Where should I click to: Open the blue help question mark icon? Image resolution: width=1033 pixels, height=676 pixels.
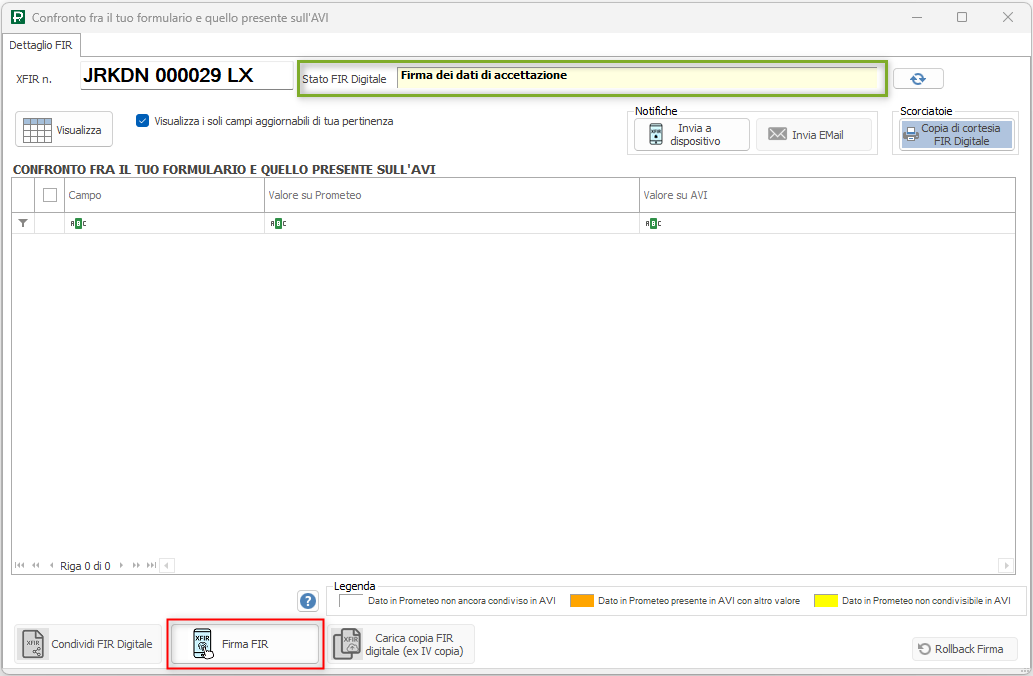point(308,601)
